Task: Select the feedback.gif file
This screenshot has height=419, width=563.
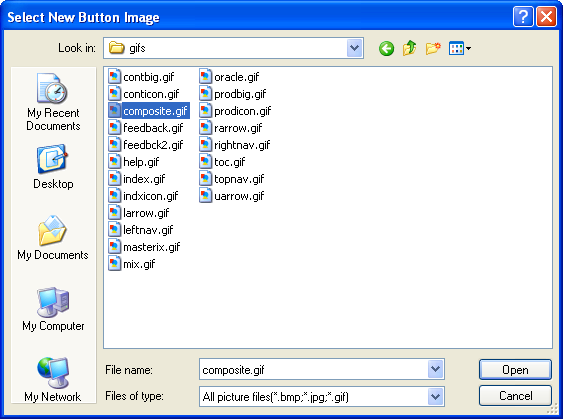Action: coord(146,128)
